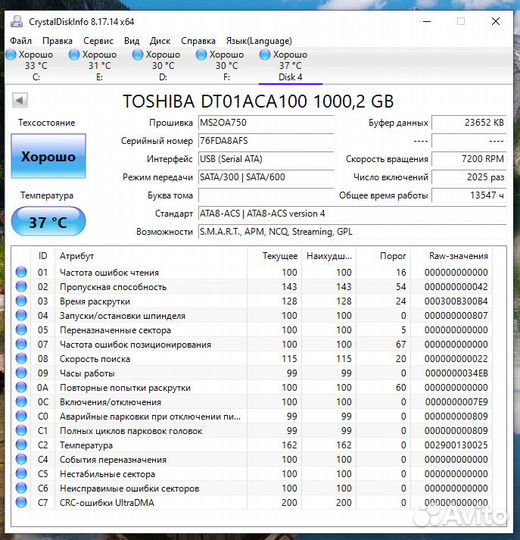Screen dimensions: 520x540
Task: Click status orb for Переназначенные сектора
Action: coord(21,330)
